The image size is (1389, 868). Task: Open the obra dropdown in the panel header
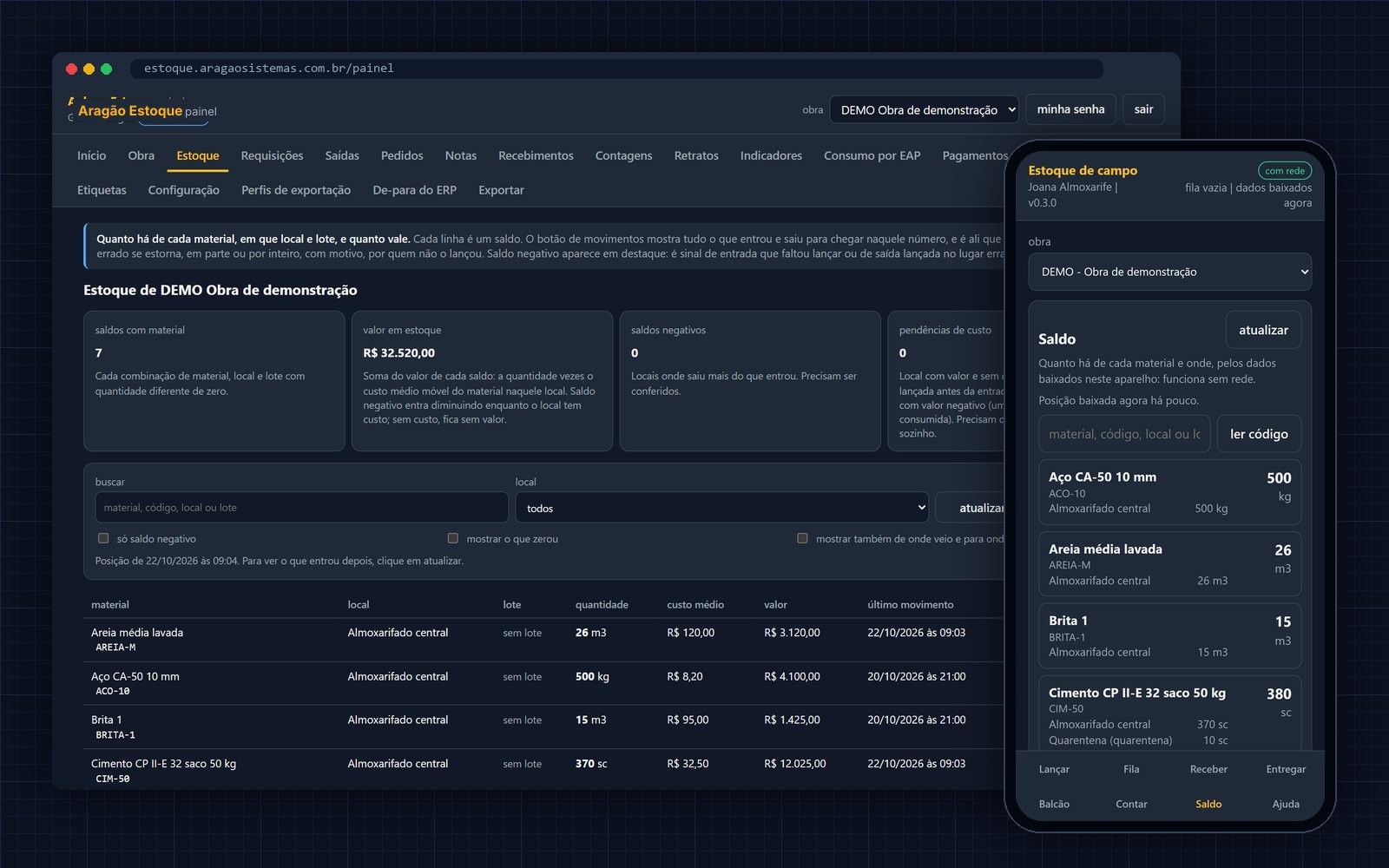tap(925, 109)
